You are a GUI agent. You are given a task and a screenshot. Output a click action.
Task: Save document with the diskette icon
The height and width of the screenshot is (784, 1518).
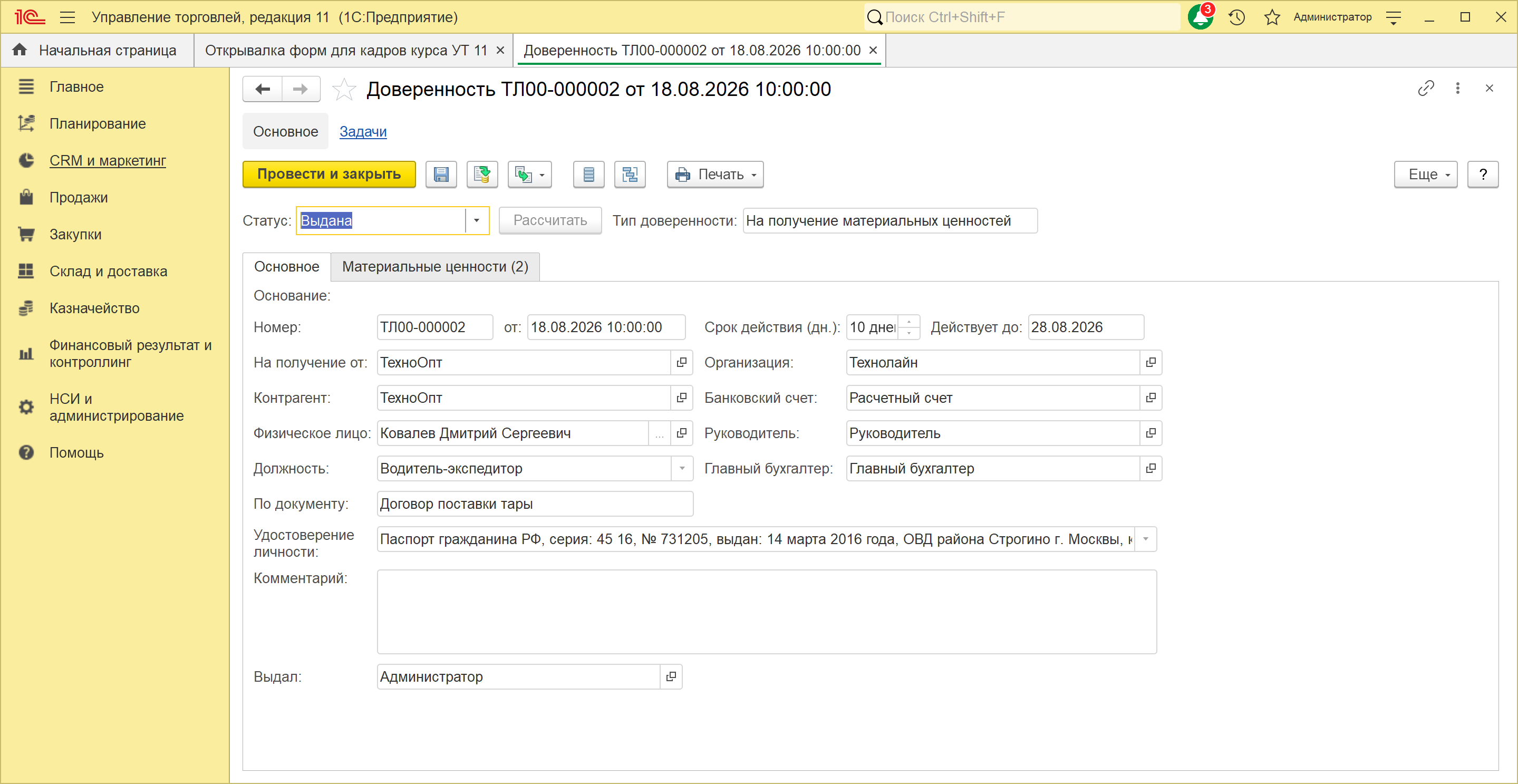coord(441,175)
